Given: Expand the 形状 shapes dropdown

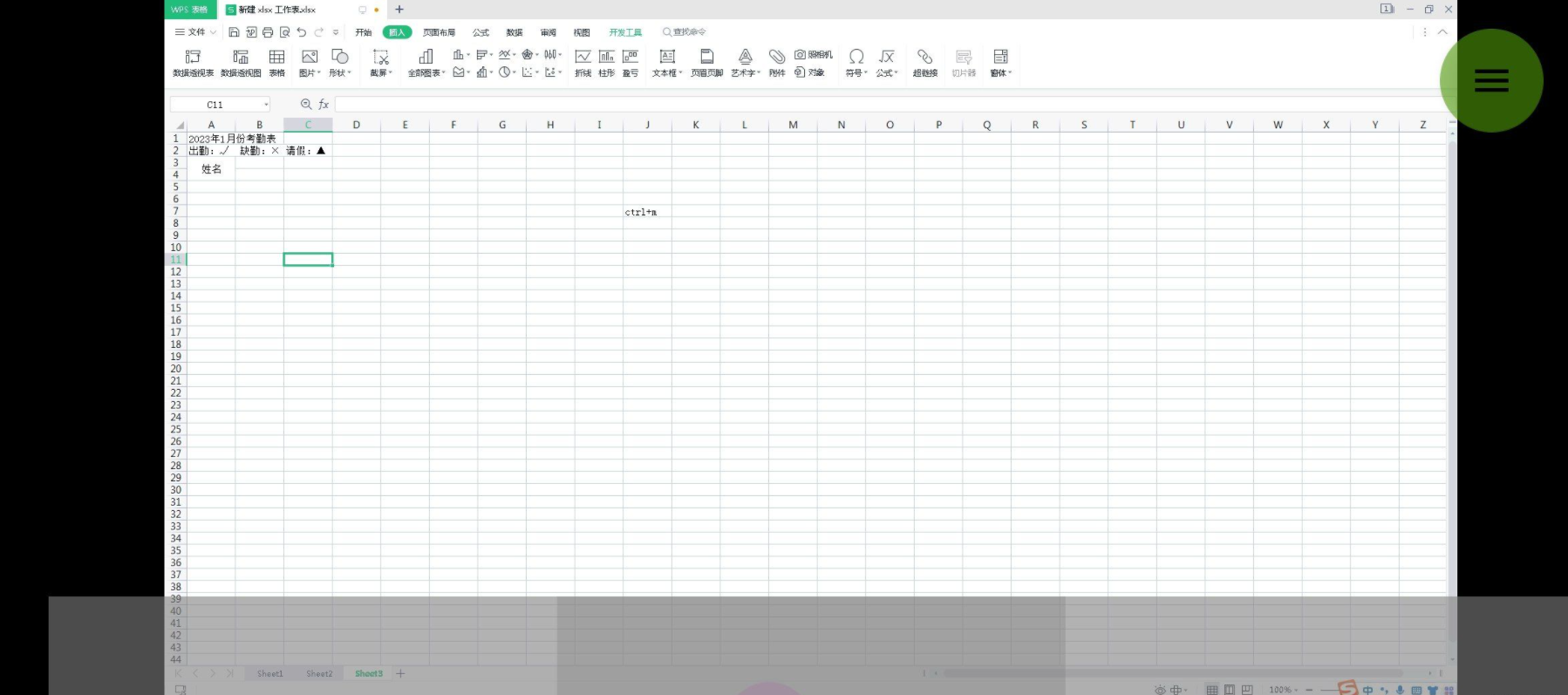Looking at the screenshot, I should click(x=340, y=73).
